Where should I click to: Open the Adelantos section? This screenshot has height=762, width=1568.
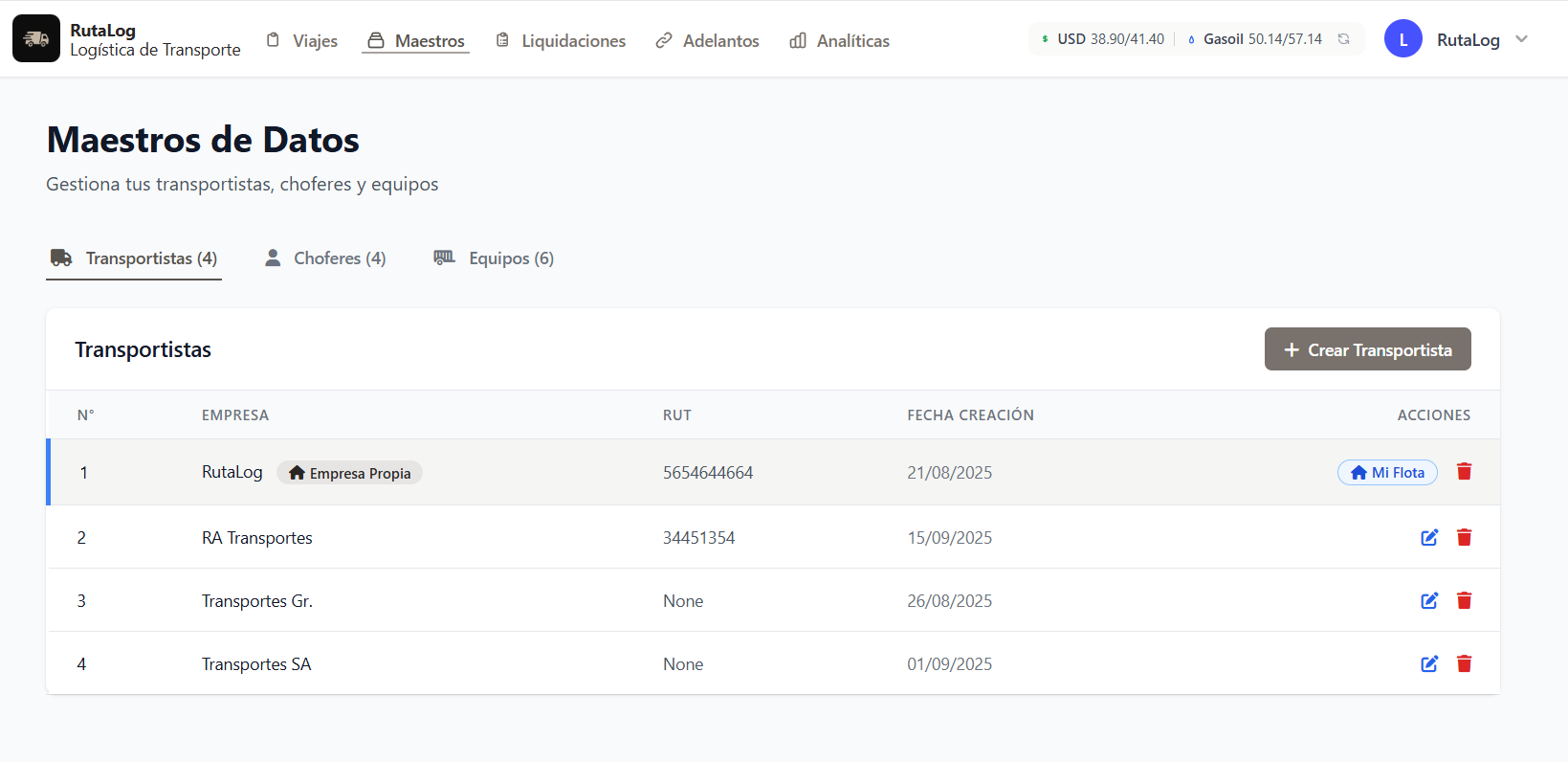coord(707,40)
